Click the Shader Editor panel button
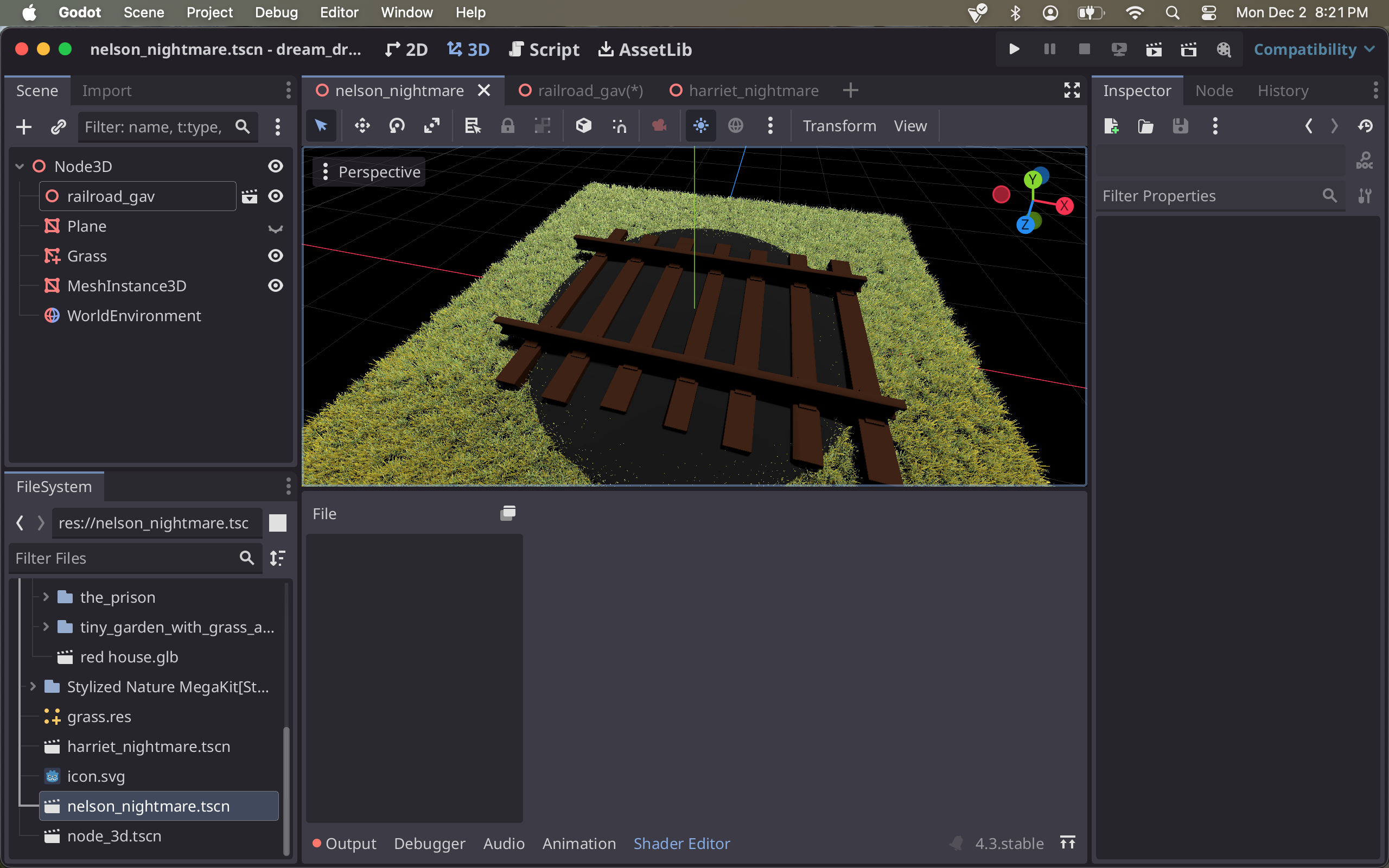Image resolution: width=1389 pixels, height=868 pixels. click(682, 842)
